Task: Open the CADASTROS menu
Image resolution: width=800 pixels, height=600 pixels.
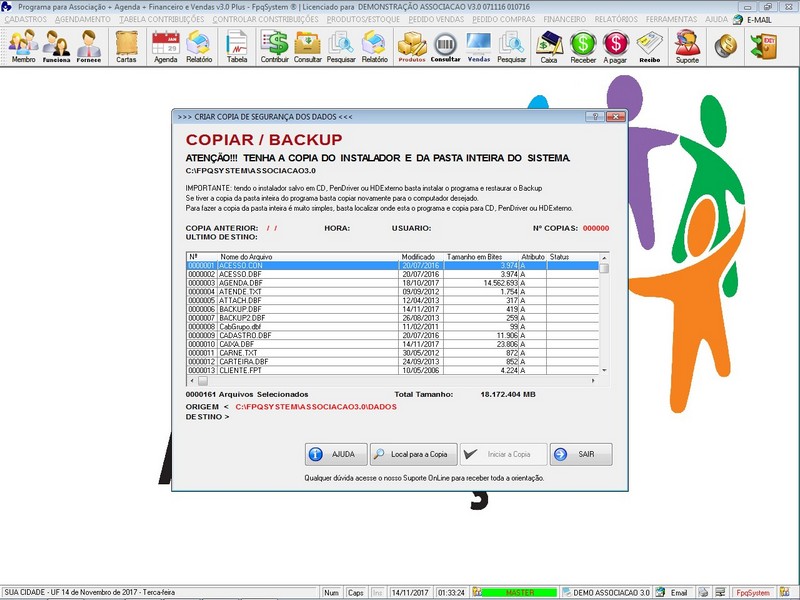Action: (26, 19)
